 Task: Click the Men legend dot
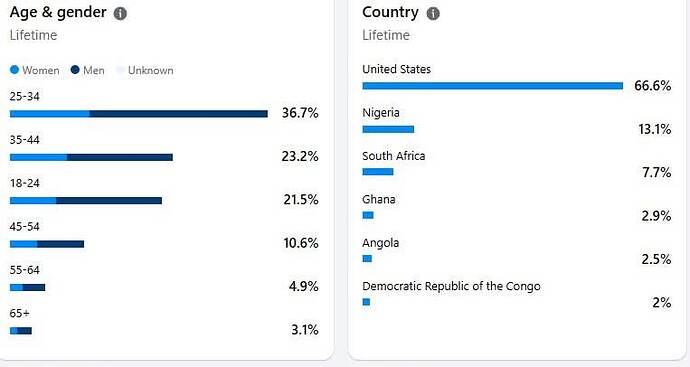[x=75, y=70]
